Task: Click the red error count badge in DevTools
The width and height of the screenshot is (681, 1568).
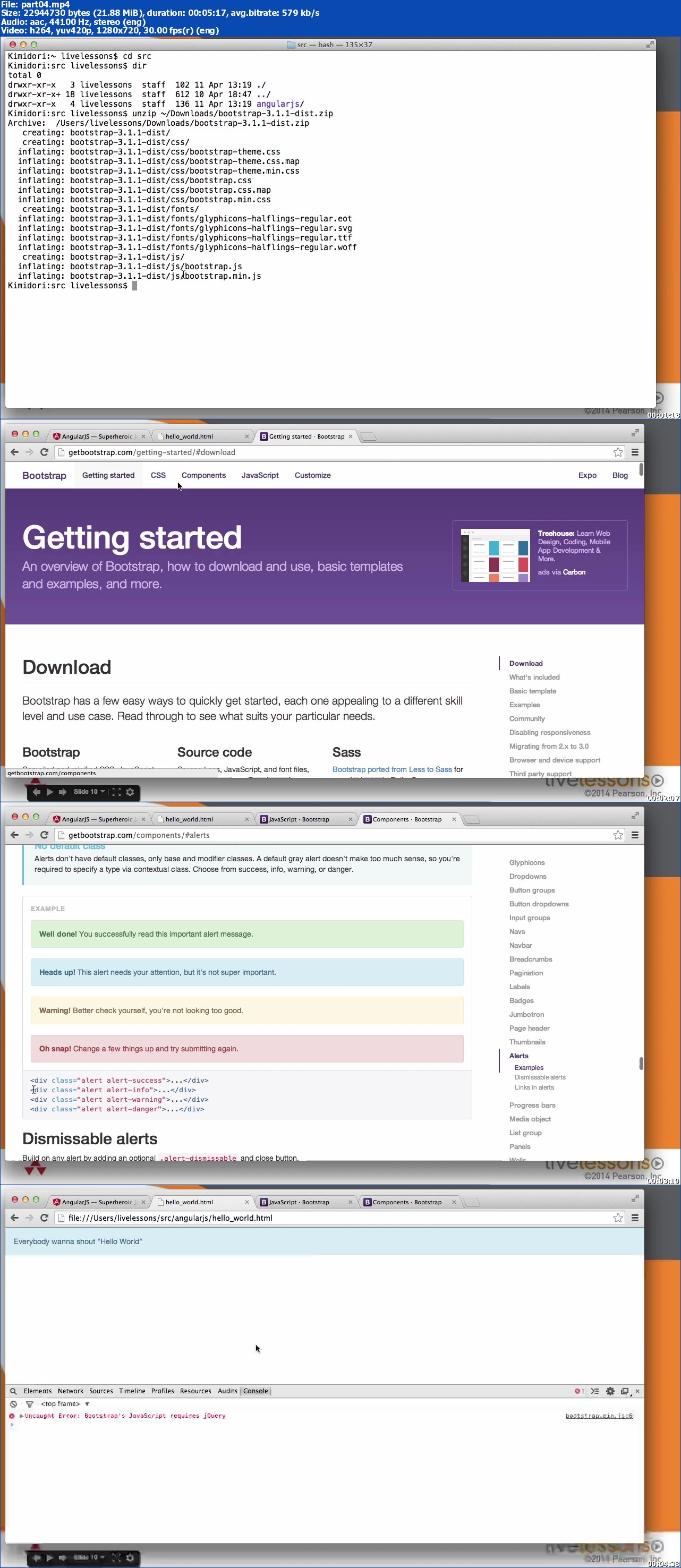Action: pos(580,1391)
